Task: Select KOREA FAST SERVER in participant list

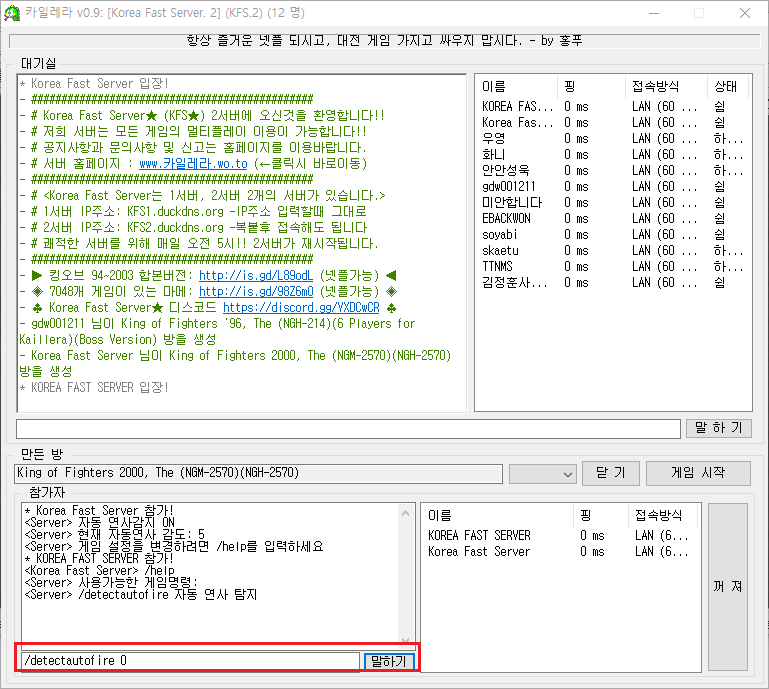Action: [x=479, y=536]
